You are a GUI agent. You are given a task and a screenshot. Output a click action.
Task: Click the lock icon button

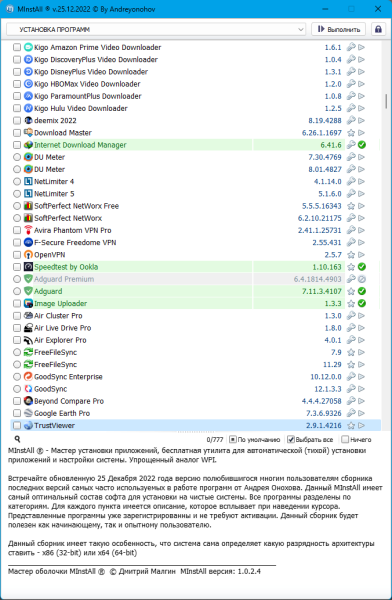click(x=378, y=29)
